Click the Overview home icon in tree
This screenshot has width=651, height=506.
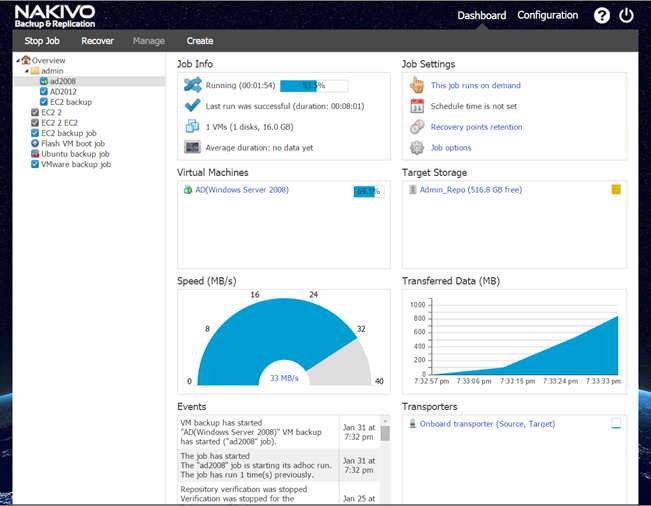tap(26, 60)
